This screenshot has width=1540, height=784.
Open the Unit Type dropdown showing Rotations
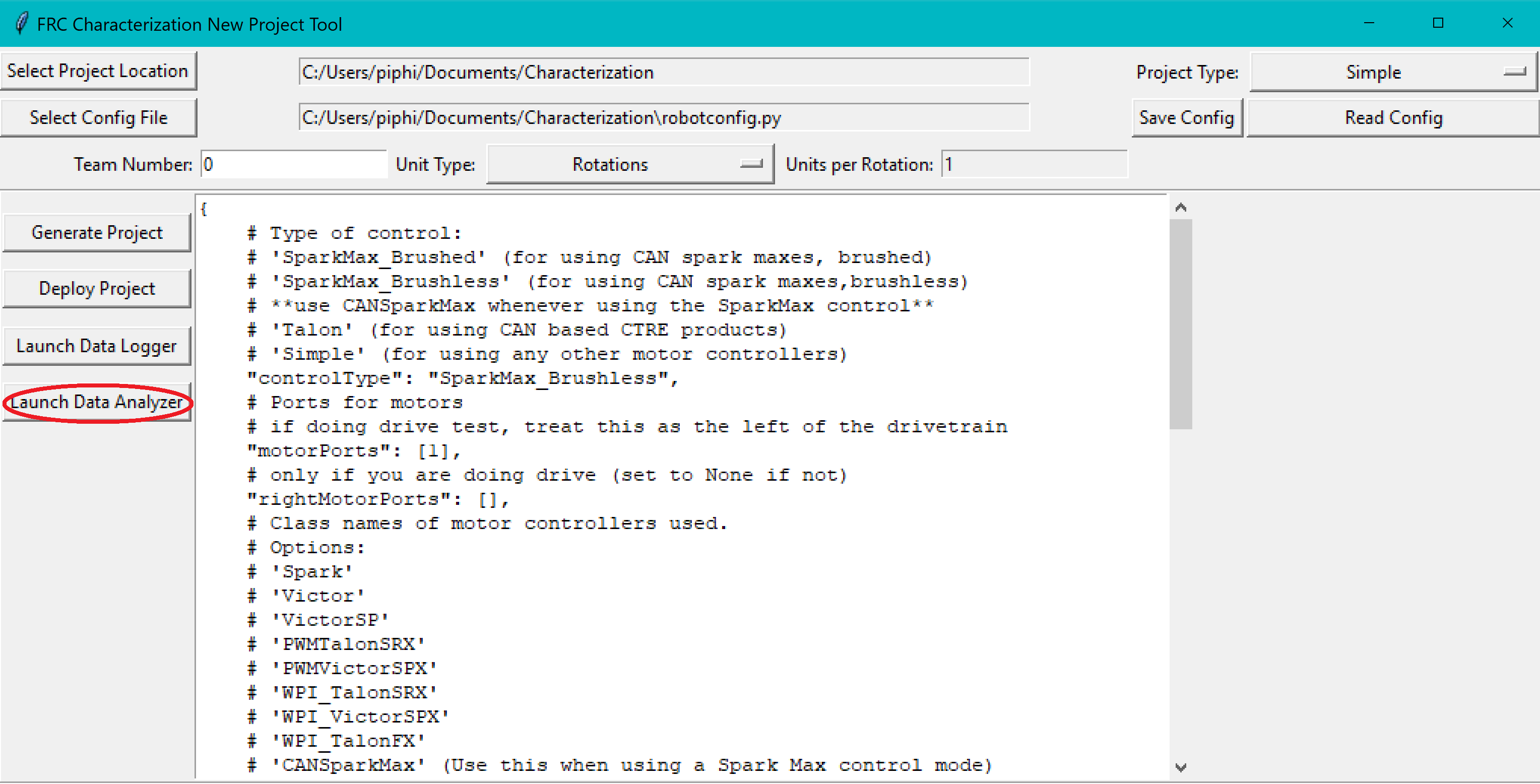(x=630, y=164)
